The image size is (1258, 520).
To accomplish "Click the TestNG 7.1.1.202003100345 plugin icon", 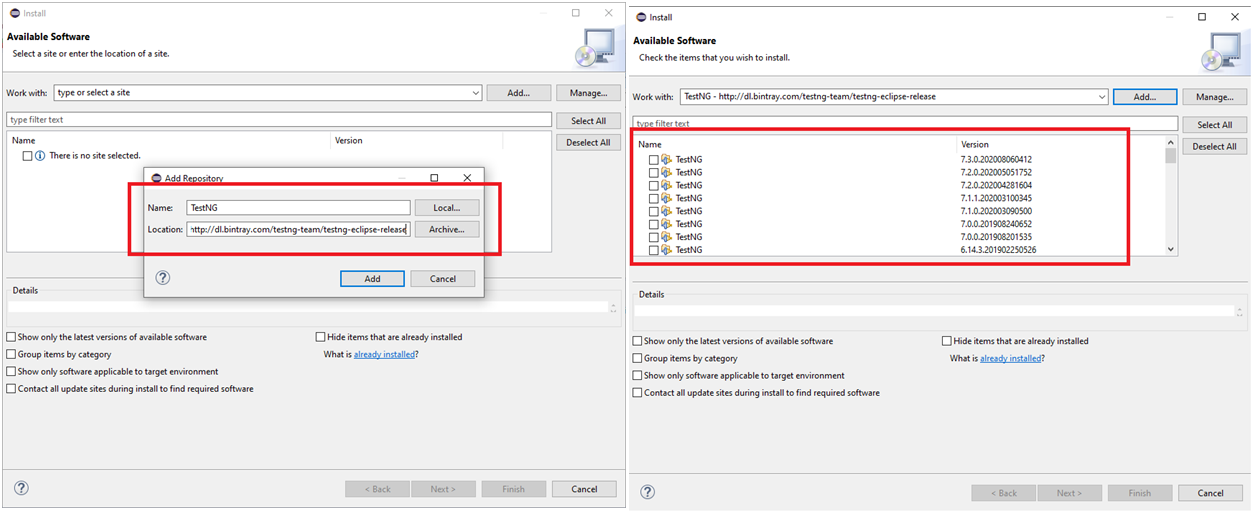I will click(666, 198).
